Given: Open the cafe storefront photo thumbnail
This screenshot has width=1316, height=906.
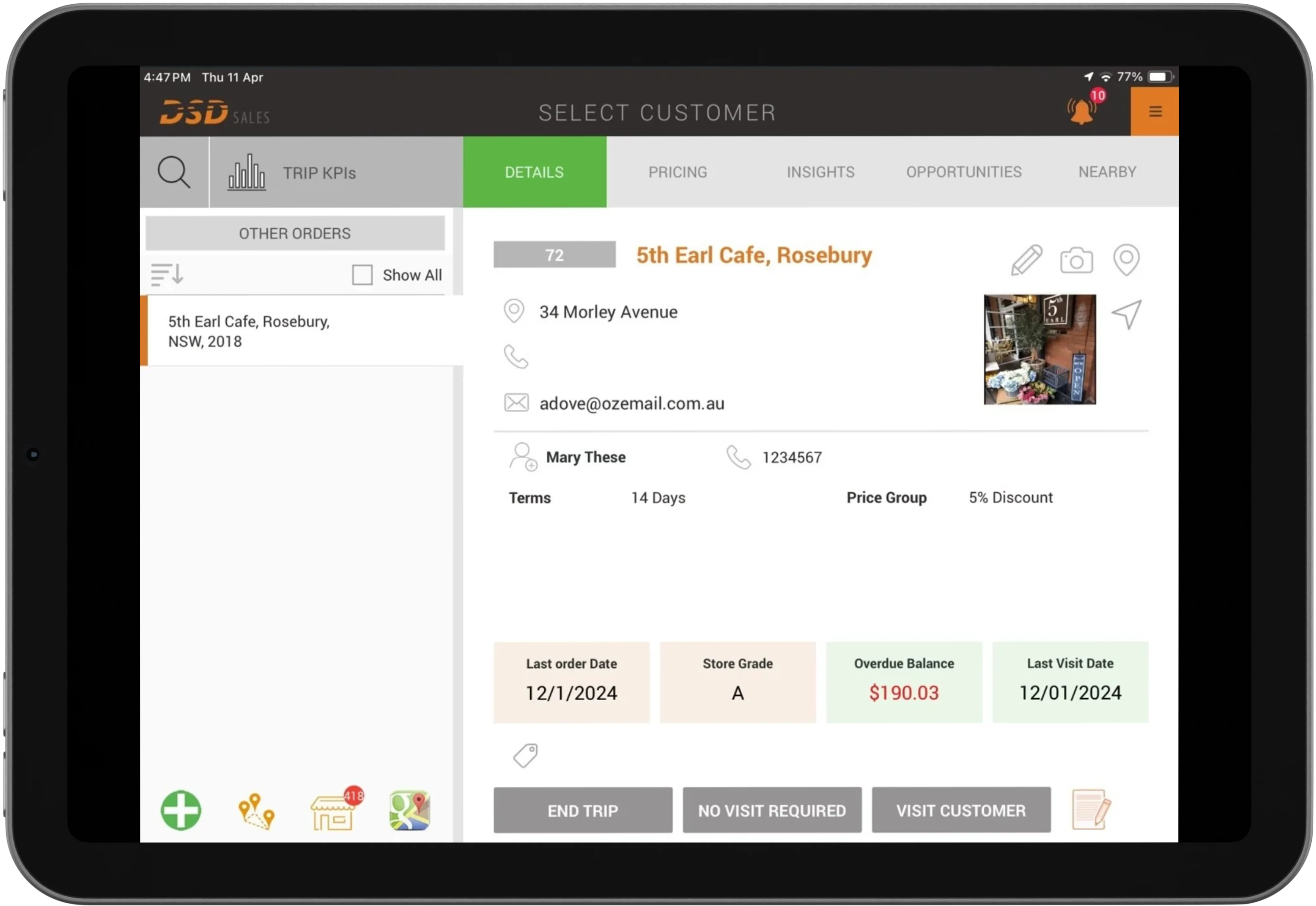Looking at the screenshot, I should (1040, 349).
